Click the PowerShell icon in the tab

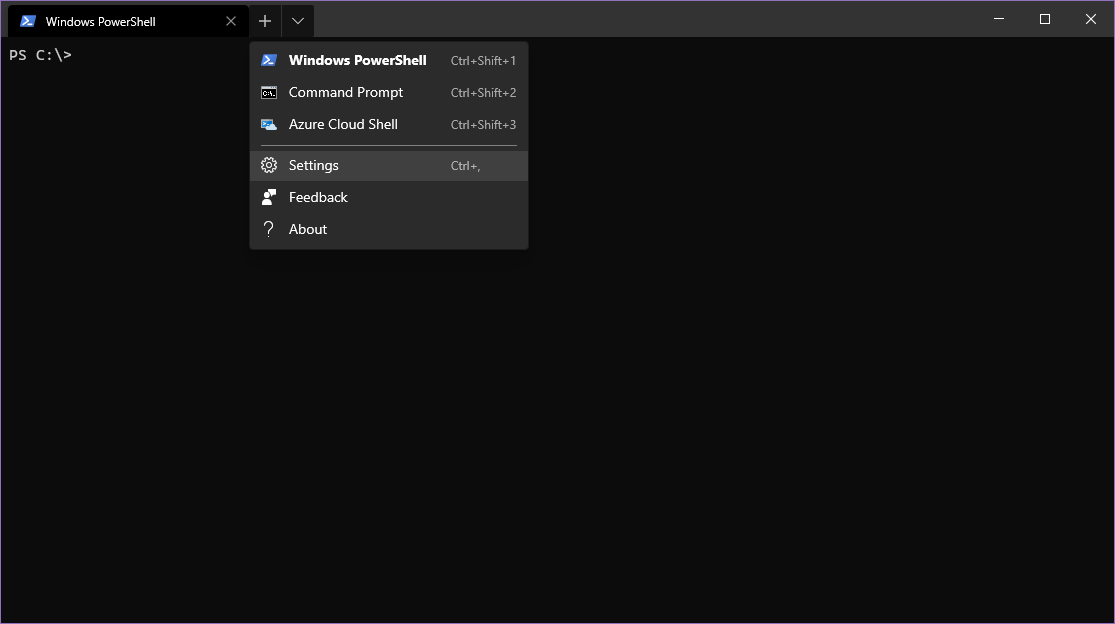pos(28,21)
